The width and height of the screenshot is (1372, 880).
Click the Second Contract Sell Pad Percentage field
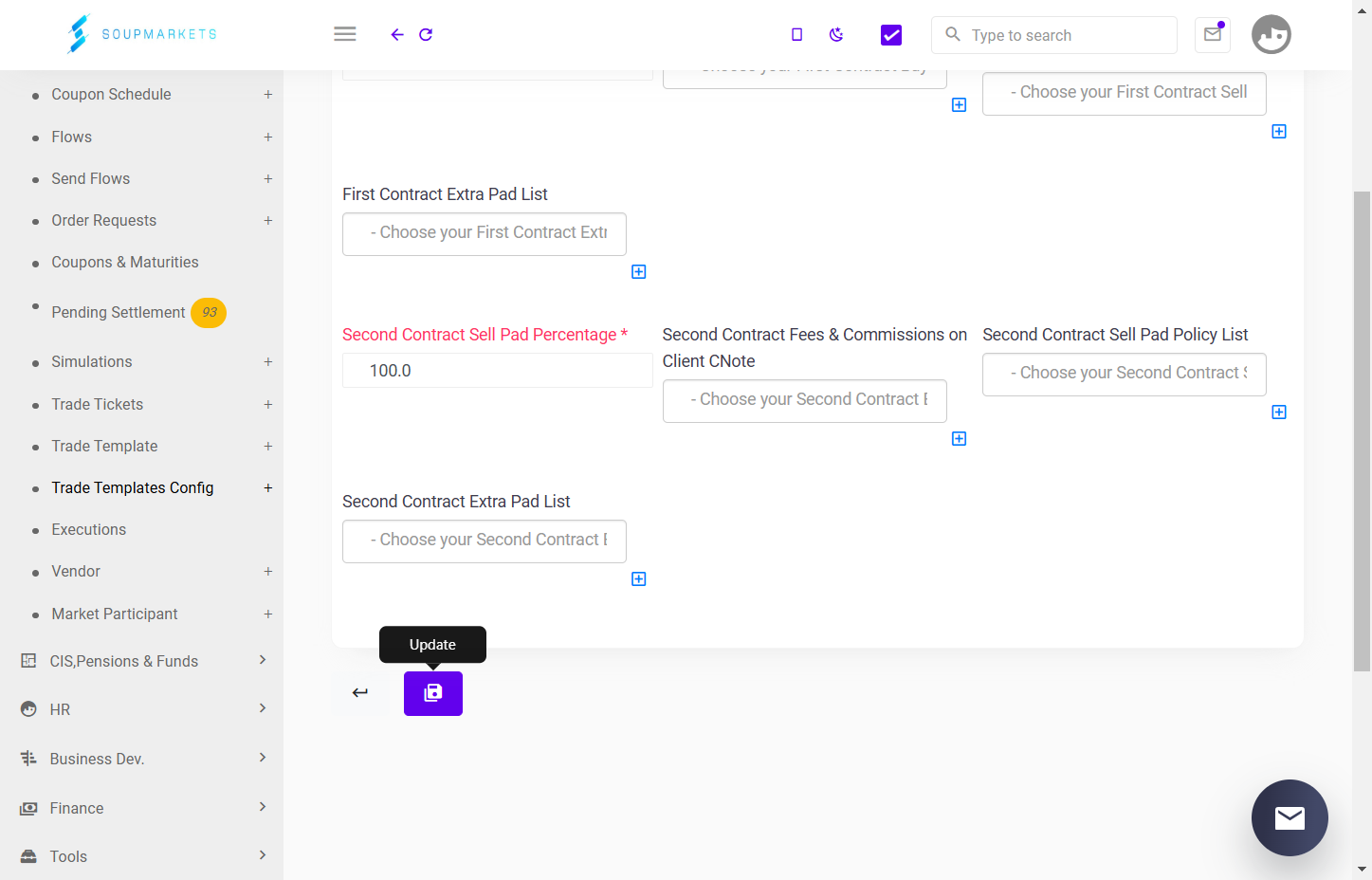click(x=498, y=371)
